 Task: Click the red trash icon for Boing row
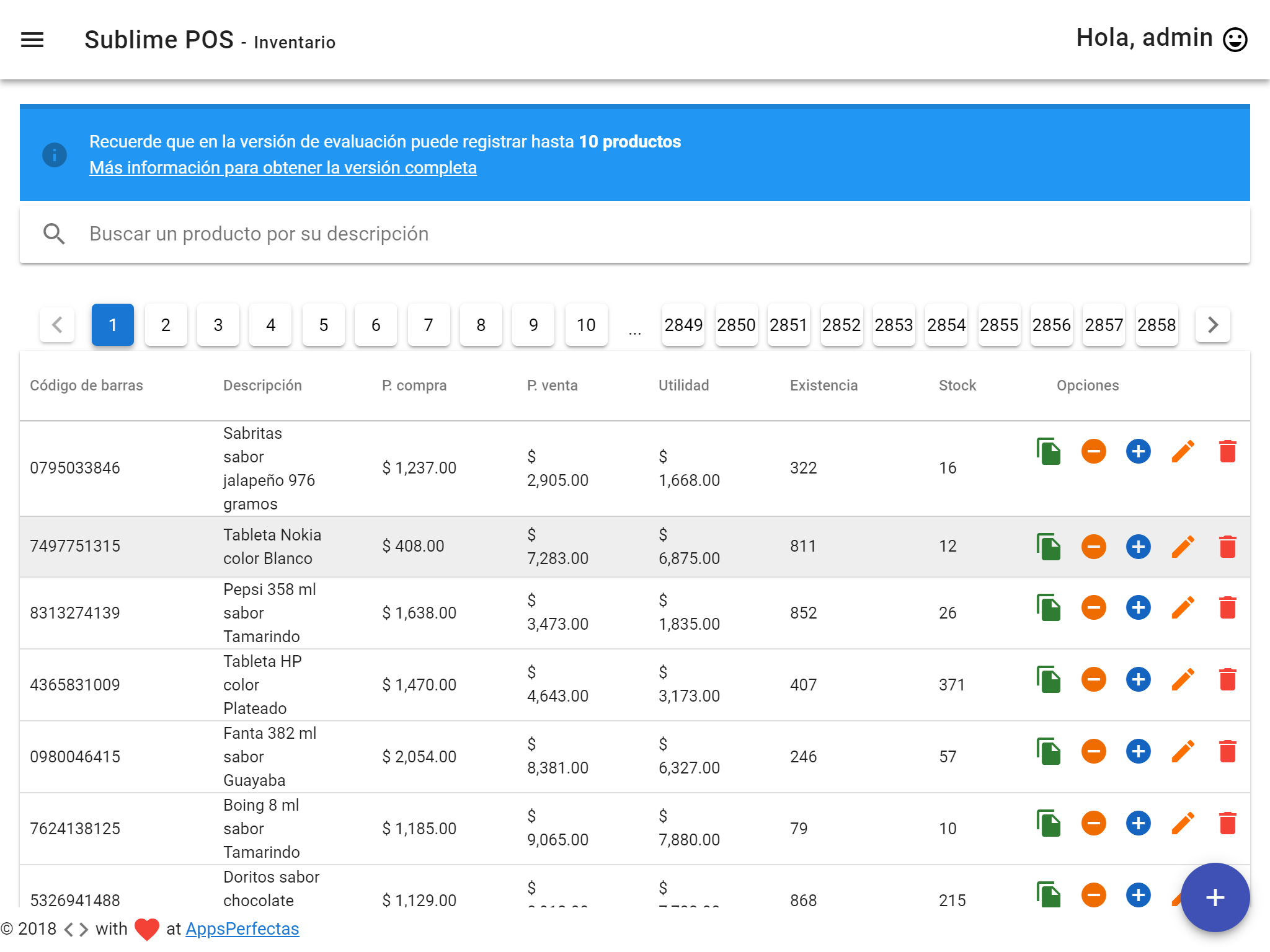[1227, 823]
